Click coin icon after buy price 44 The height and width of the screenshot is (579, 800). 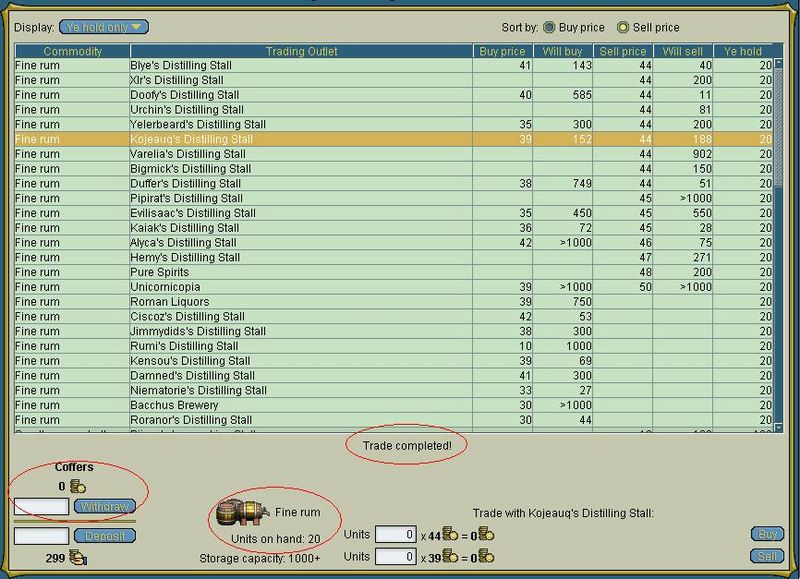450,534
